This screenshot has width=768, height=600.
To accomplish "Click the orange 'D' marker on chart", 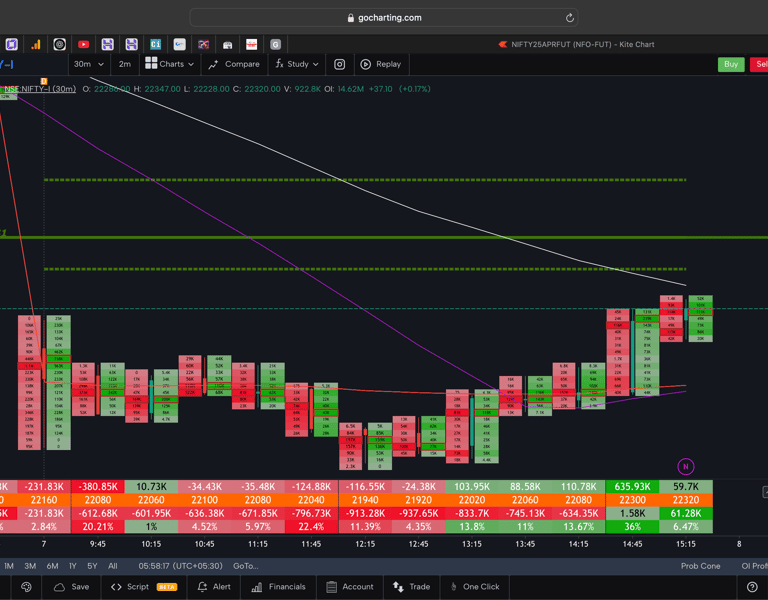I will coord(44,81).
